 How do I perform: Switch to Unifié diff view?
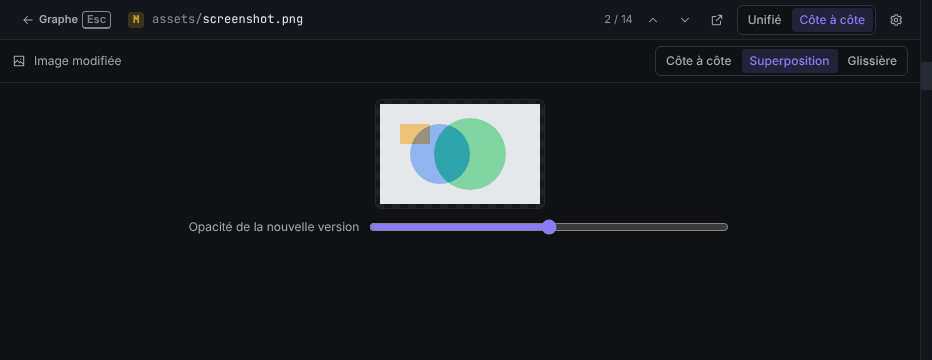(x=764, y=20)
